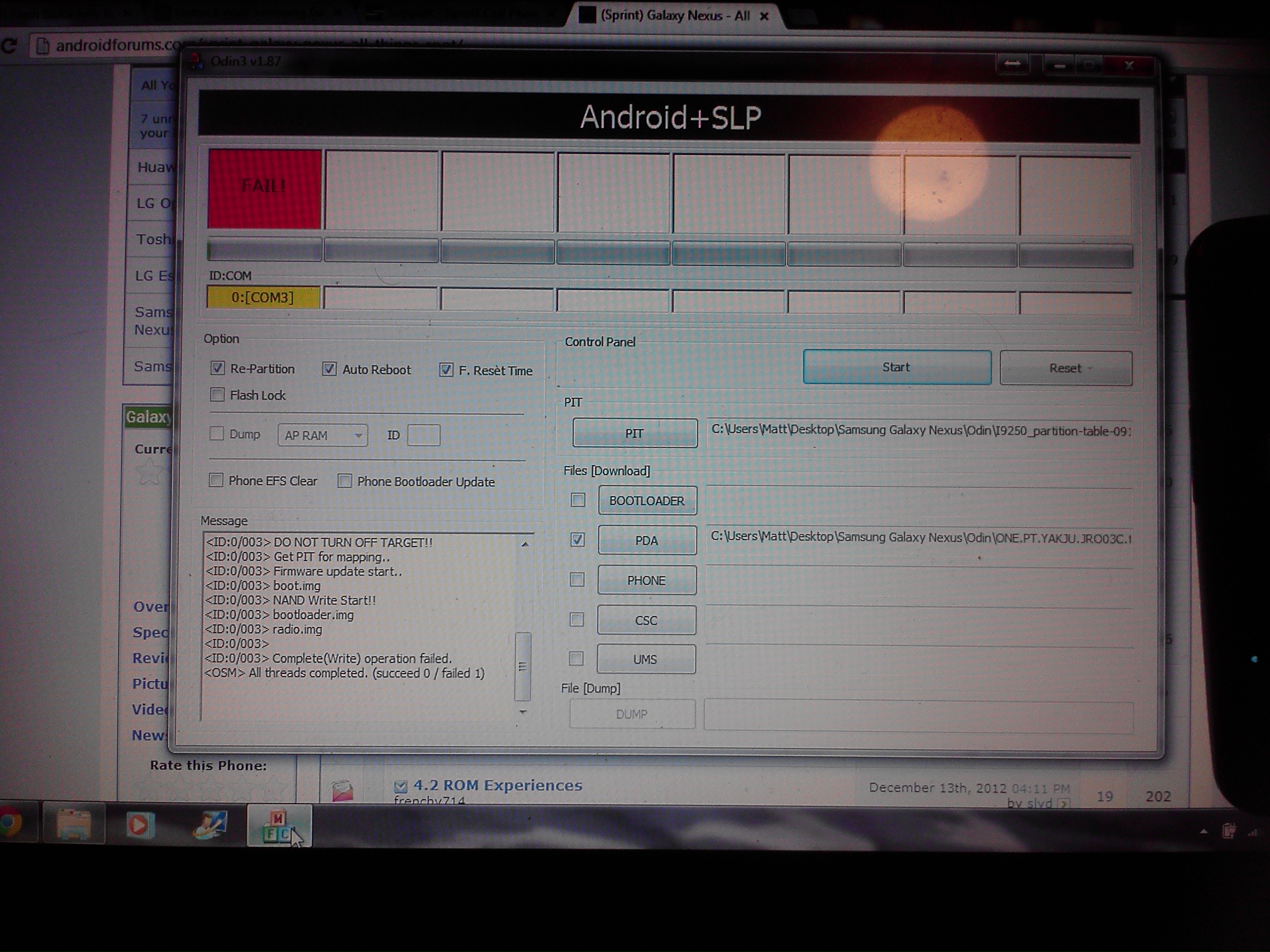Enable the Flash Lock checkbox

[x=218, y=395]
